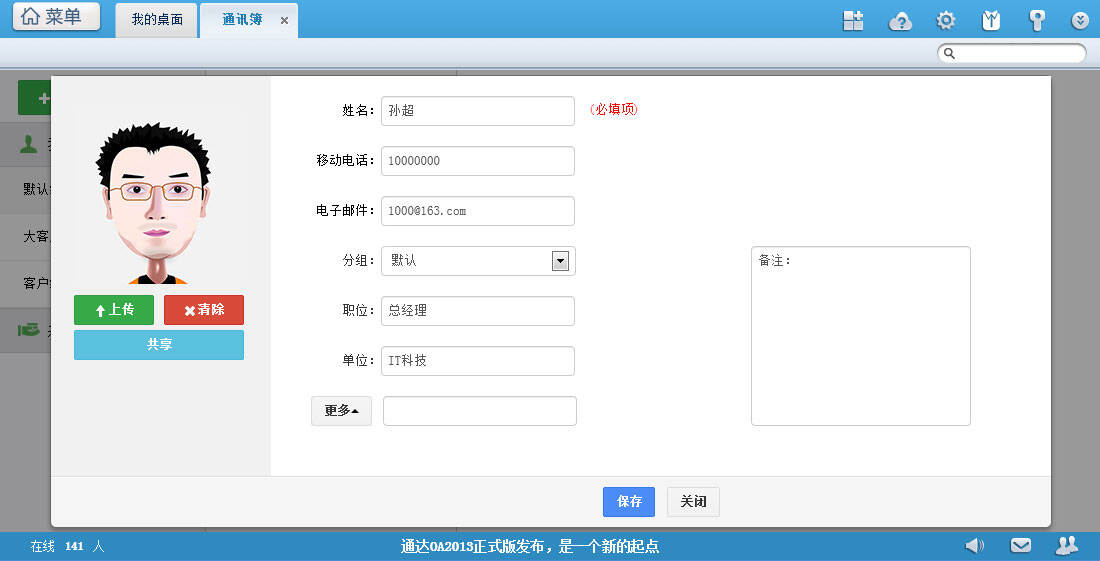The width and height of the screenshot is (1100, 561).
Task: Switch to the 我的桌面 tab
Action: coord(157,20)
